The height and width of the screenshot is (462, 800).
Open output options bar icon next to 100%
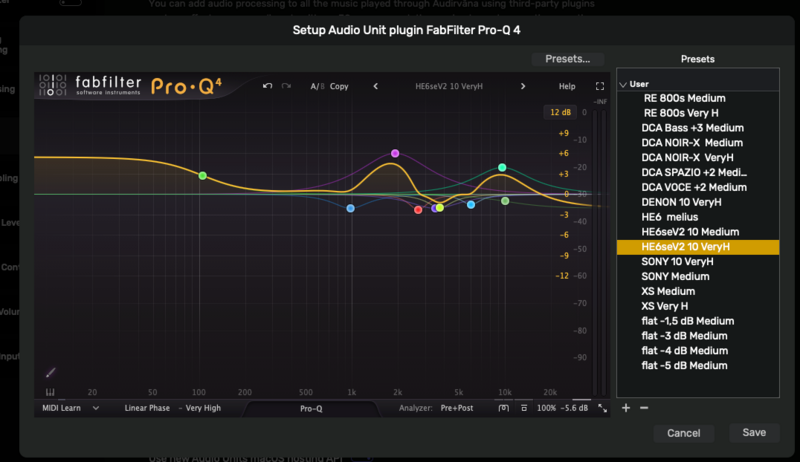click(524, 408)
